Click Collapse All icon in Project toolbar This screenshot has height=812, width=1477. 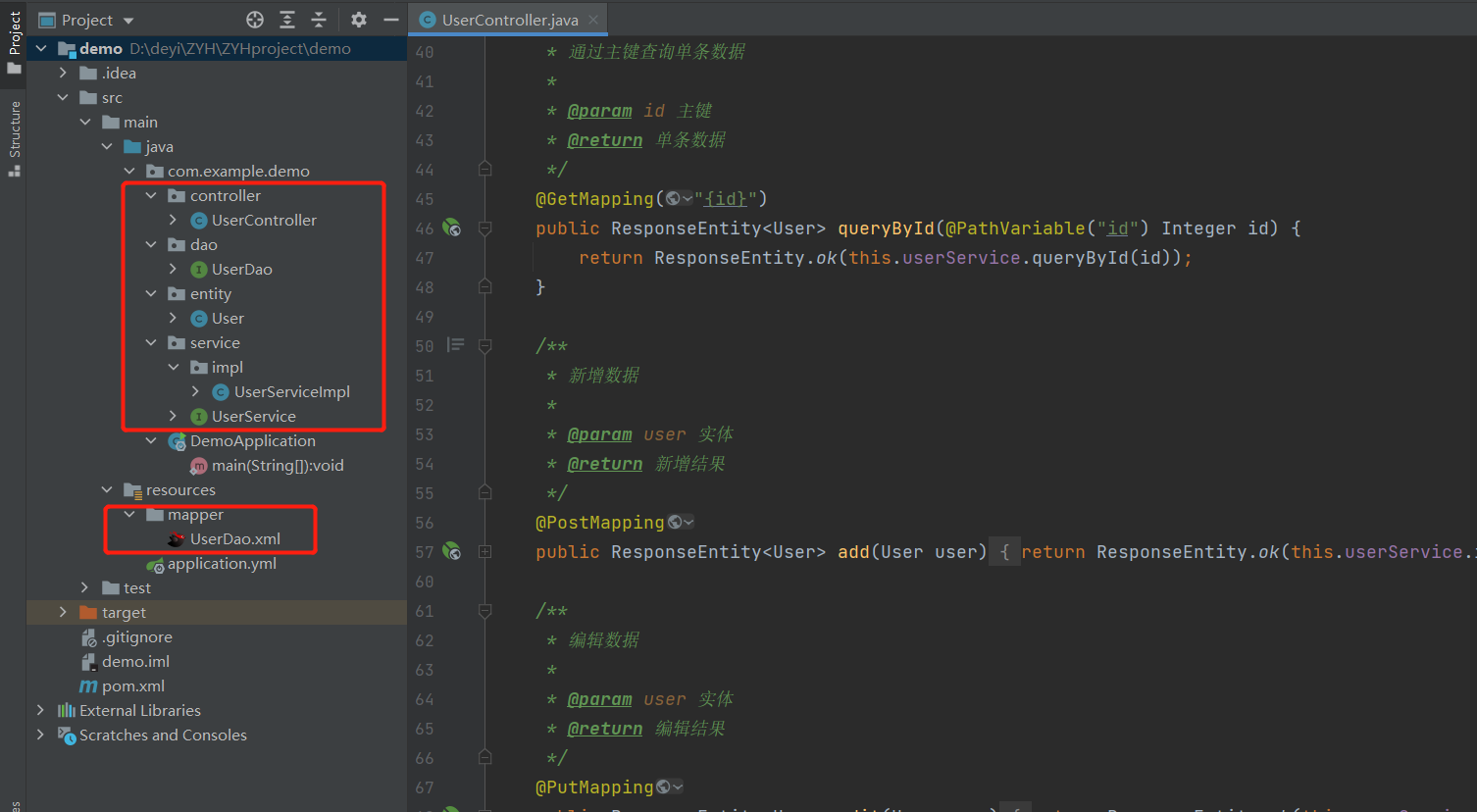pyautogui.click(x=319, y=20)
